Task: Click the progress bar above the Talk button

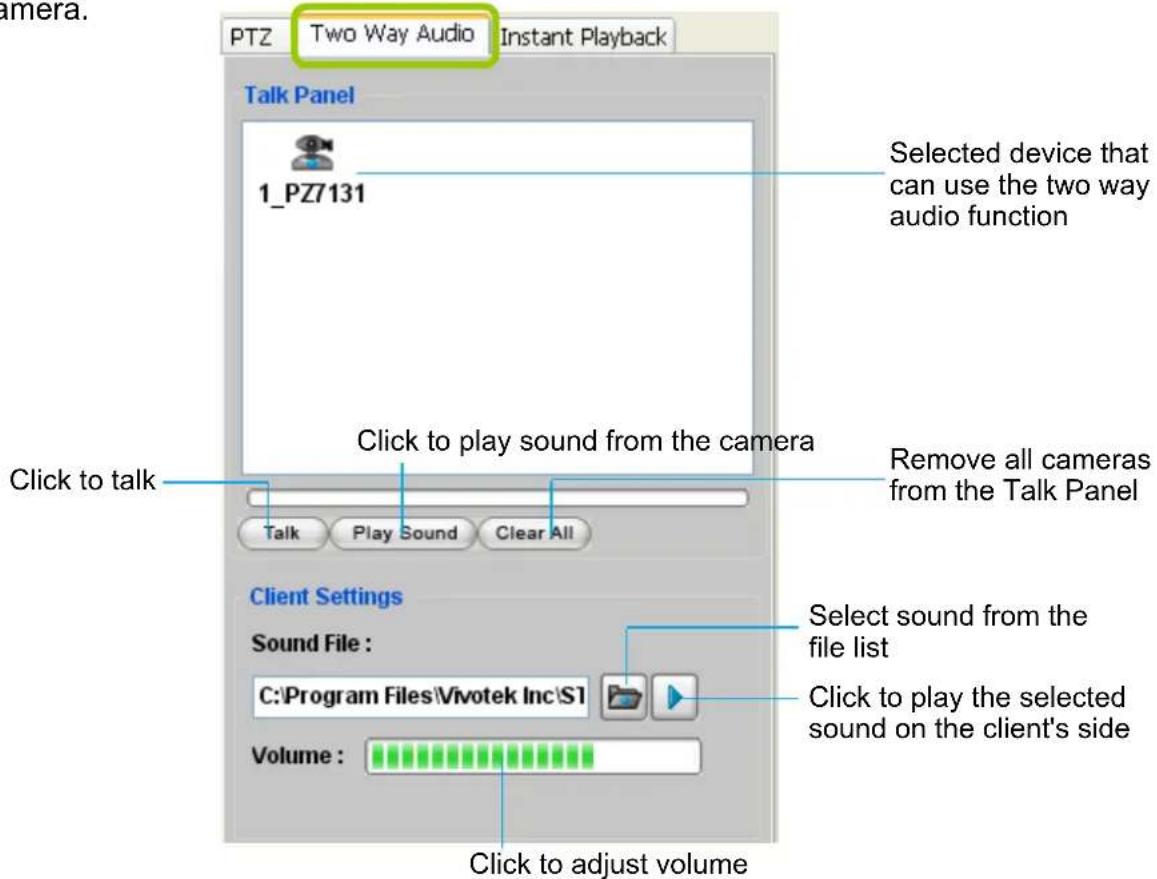Action: 498,498
